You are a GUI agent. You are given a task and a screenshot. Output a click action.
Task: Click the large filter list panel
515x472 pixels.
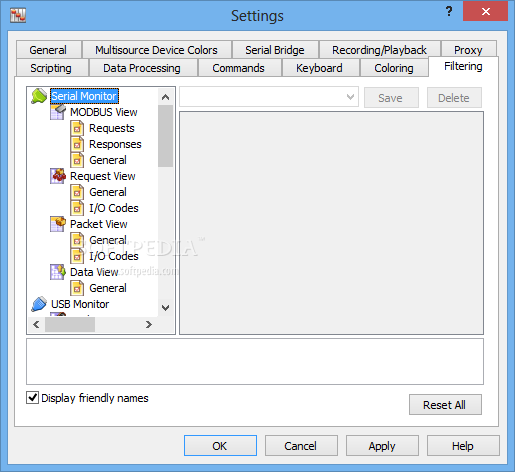[331, 223]
